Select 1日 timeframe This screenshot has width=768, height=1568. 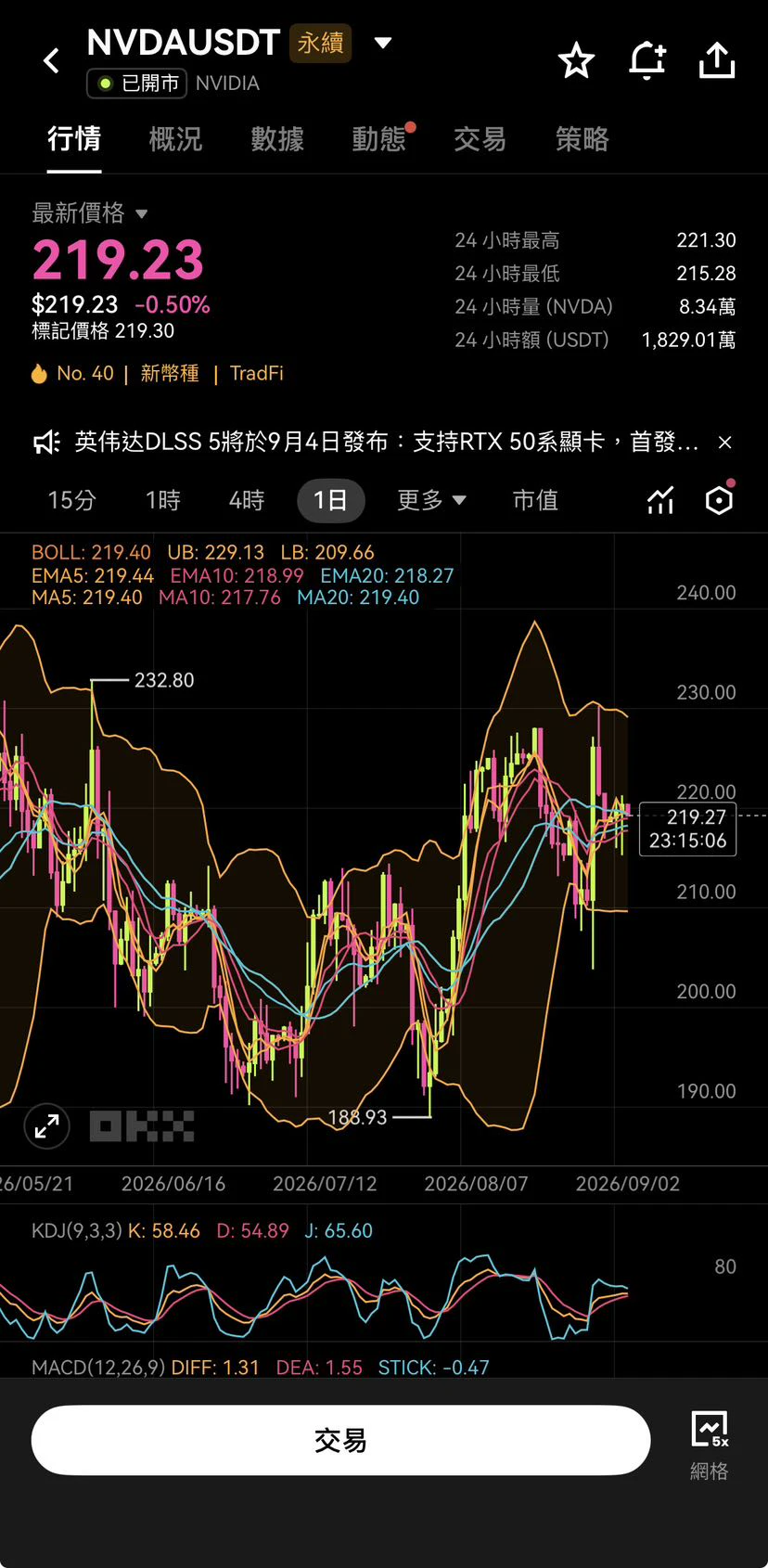coord(331,500)
